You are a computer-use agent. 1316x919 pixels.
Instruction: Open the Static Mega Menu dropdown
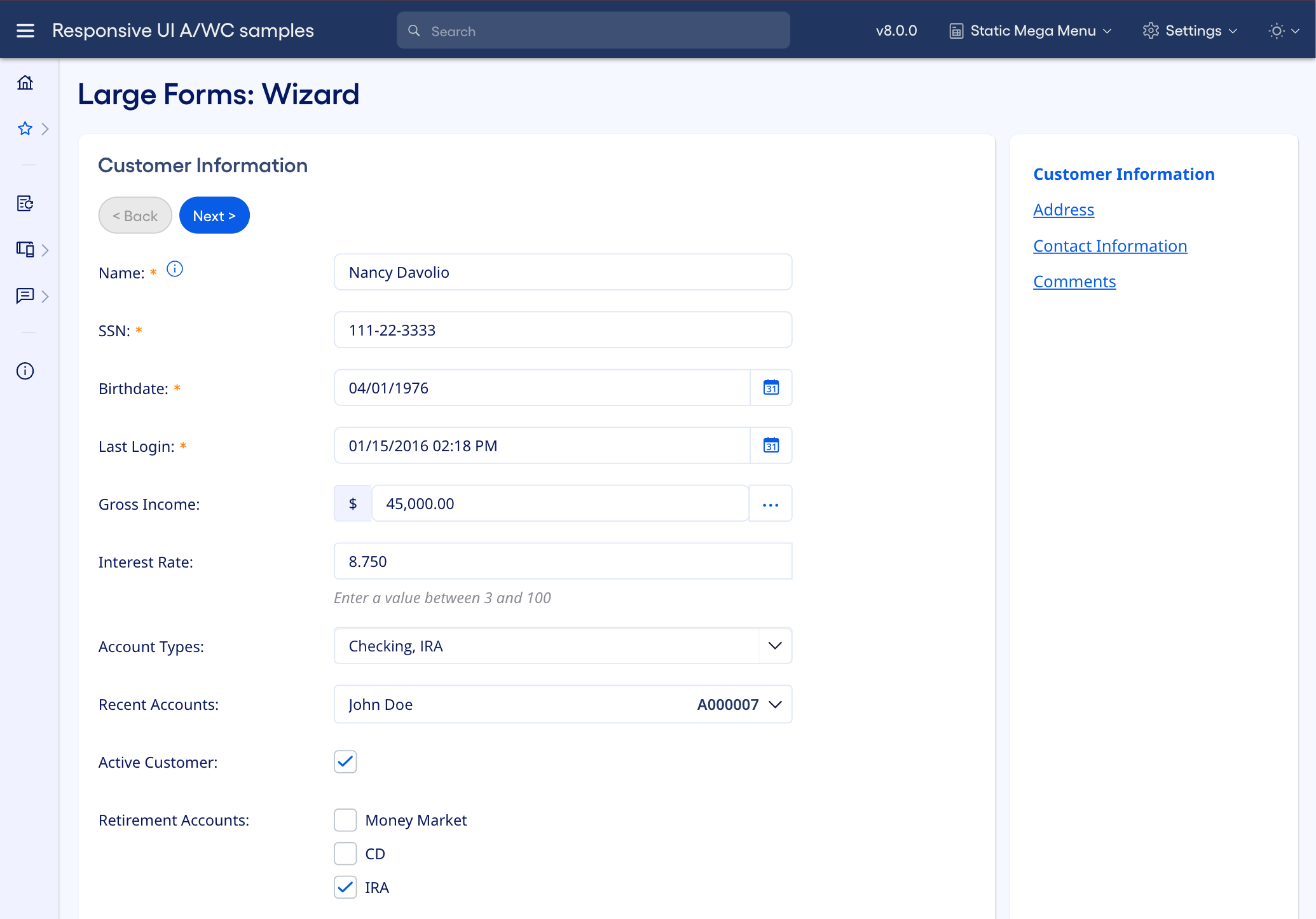1029,30
